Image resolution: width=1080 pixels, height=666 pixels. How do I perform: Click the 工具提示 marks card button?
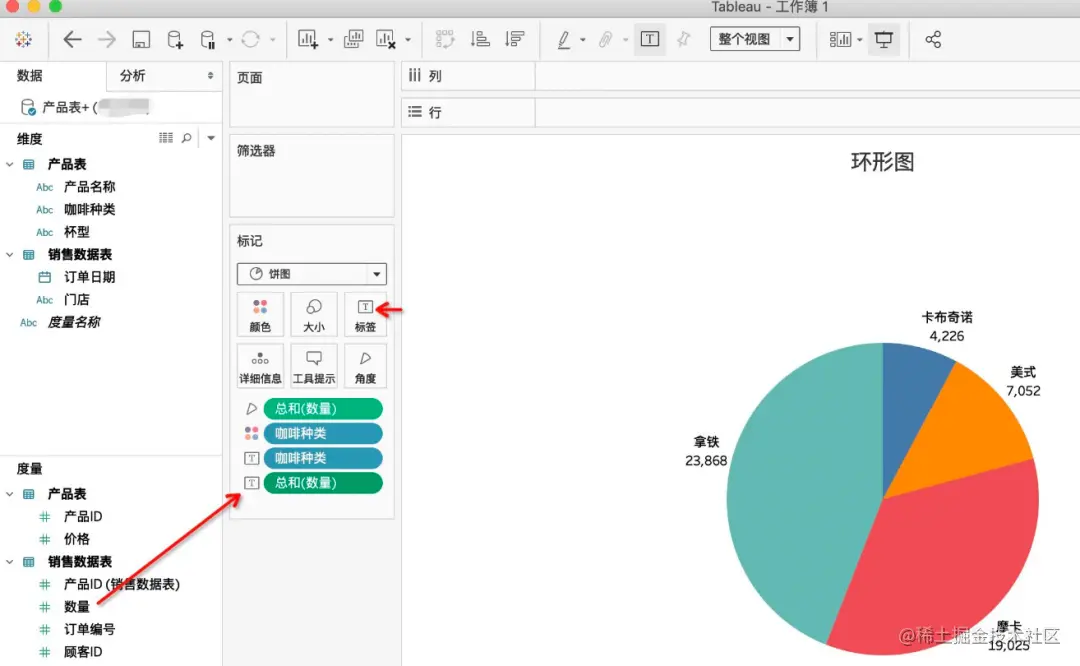(313, 366)
